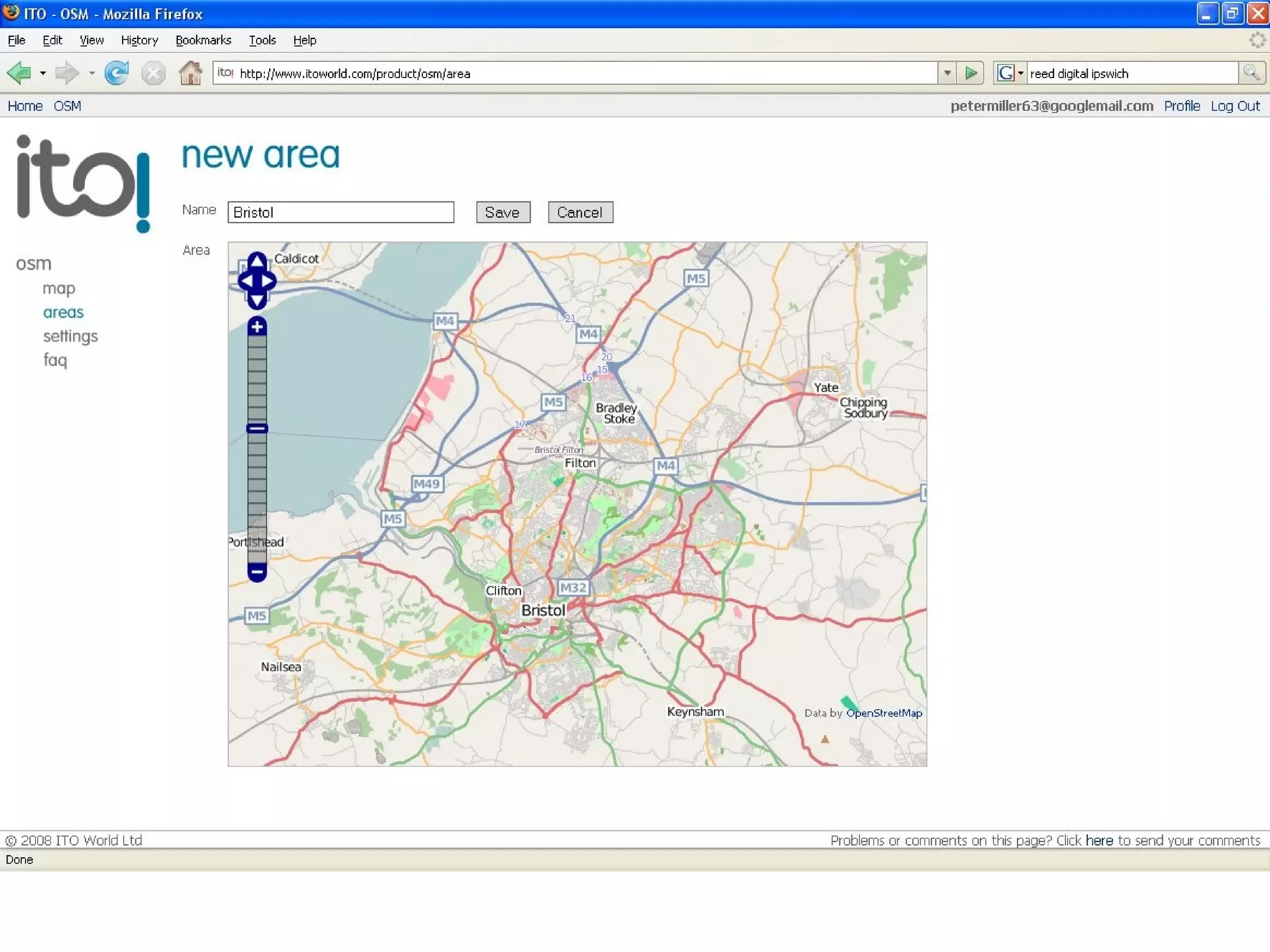Click the green back arrow

click(x=19, y=73)
